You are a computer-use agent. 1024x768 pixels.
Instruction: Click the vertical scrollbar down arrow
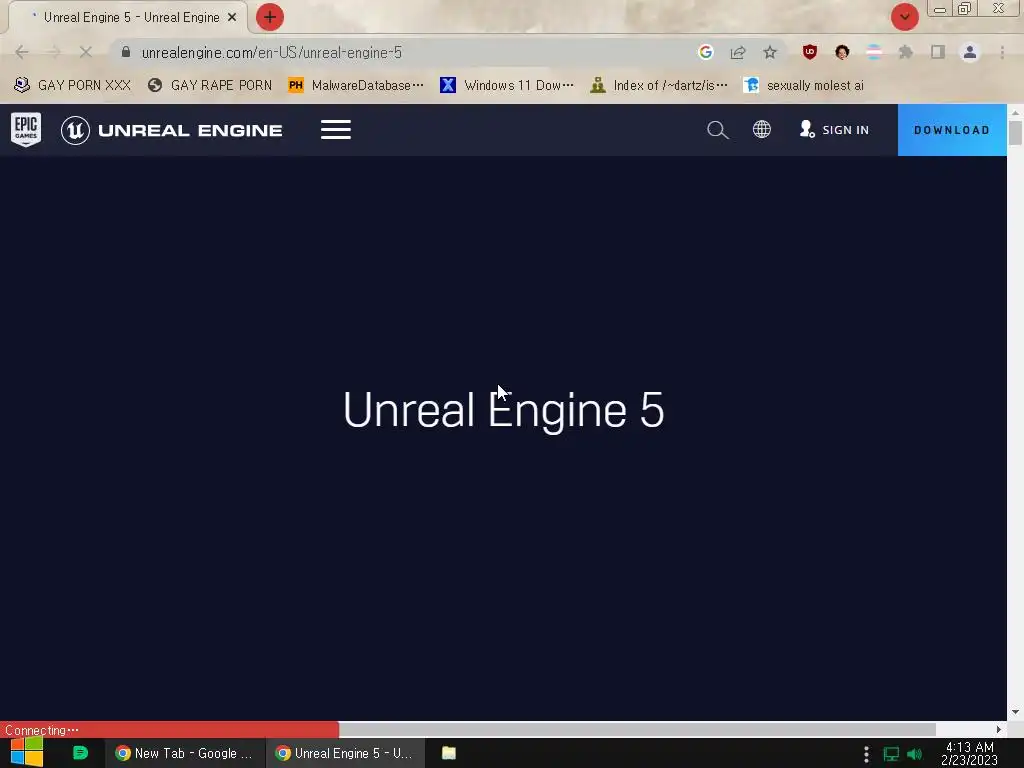[x=1015, y=712]
